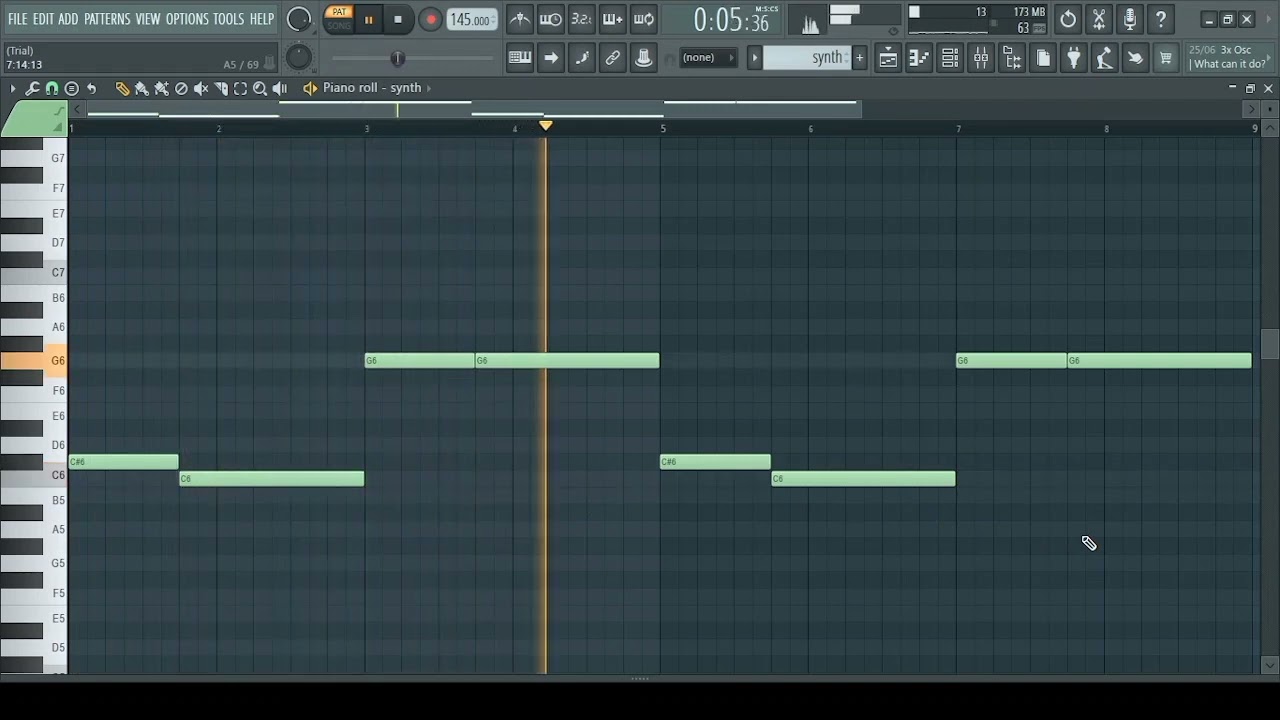Open piano roll menu arrow
The image size is (1280, 720).
[12, 88]
